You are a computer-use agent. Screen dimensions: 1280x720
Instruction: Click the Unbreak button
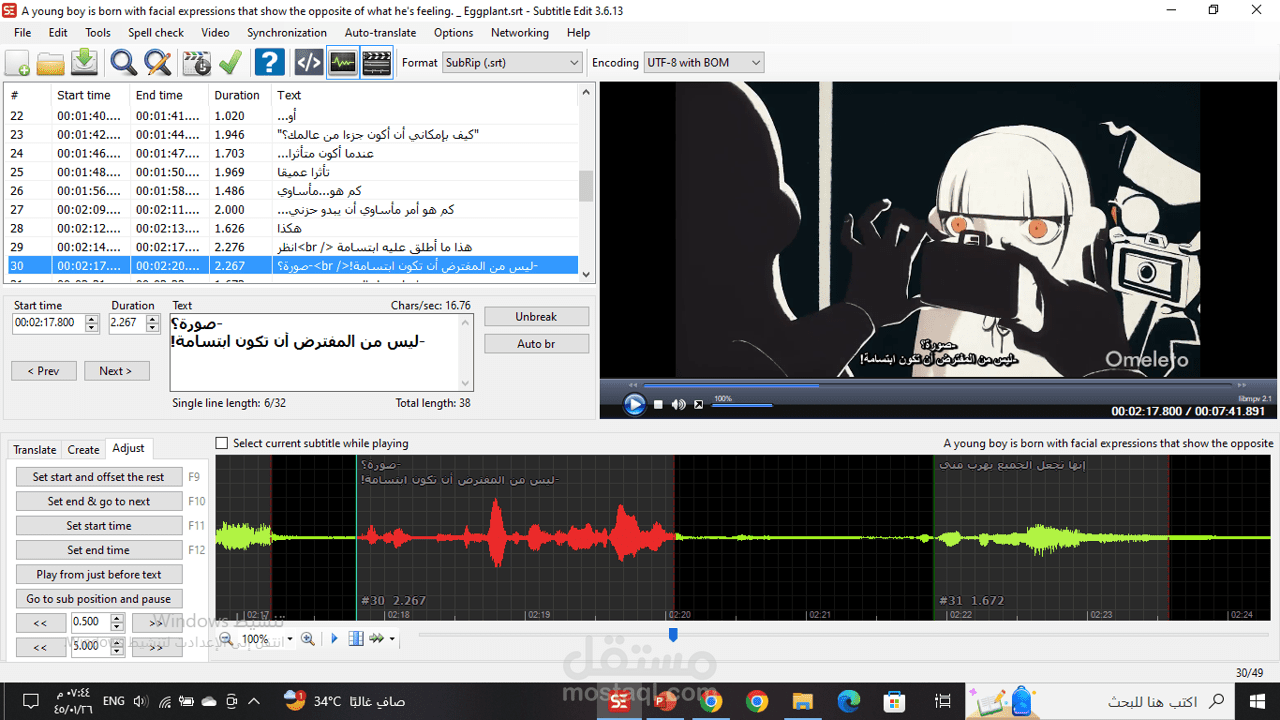[536, 316]
